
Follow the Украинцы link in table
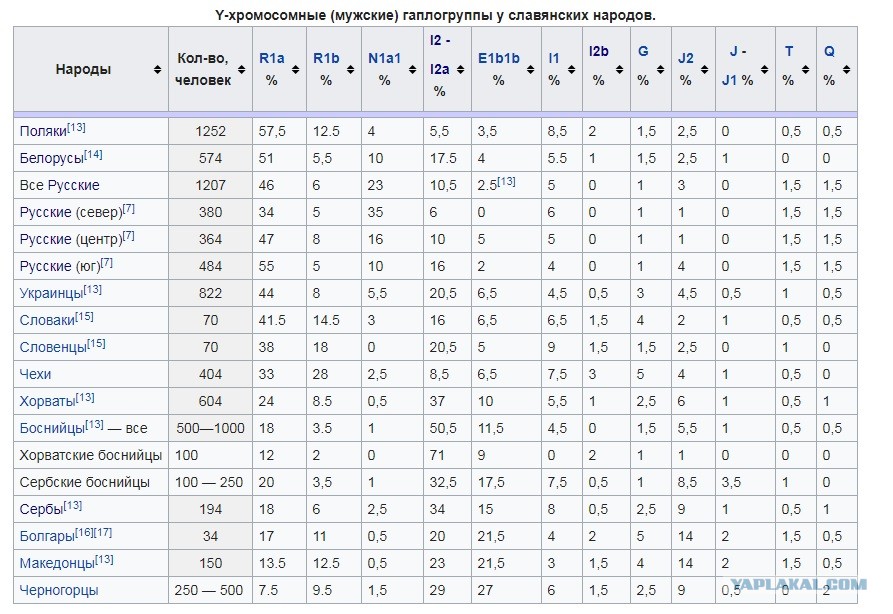click(x=51, y=293)
